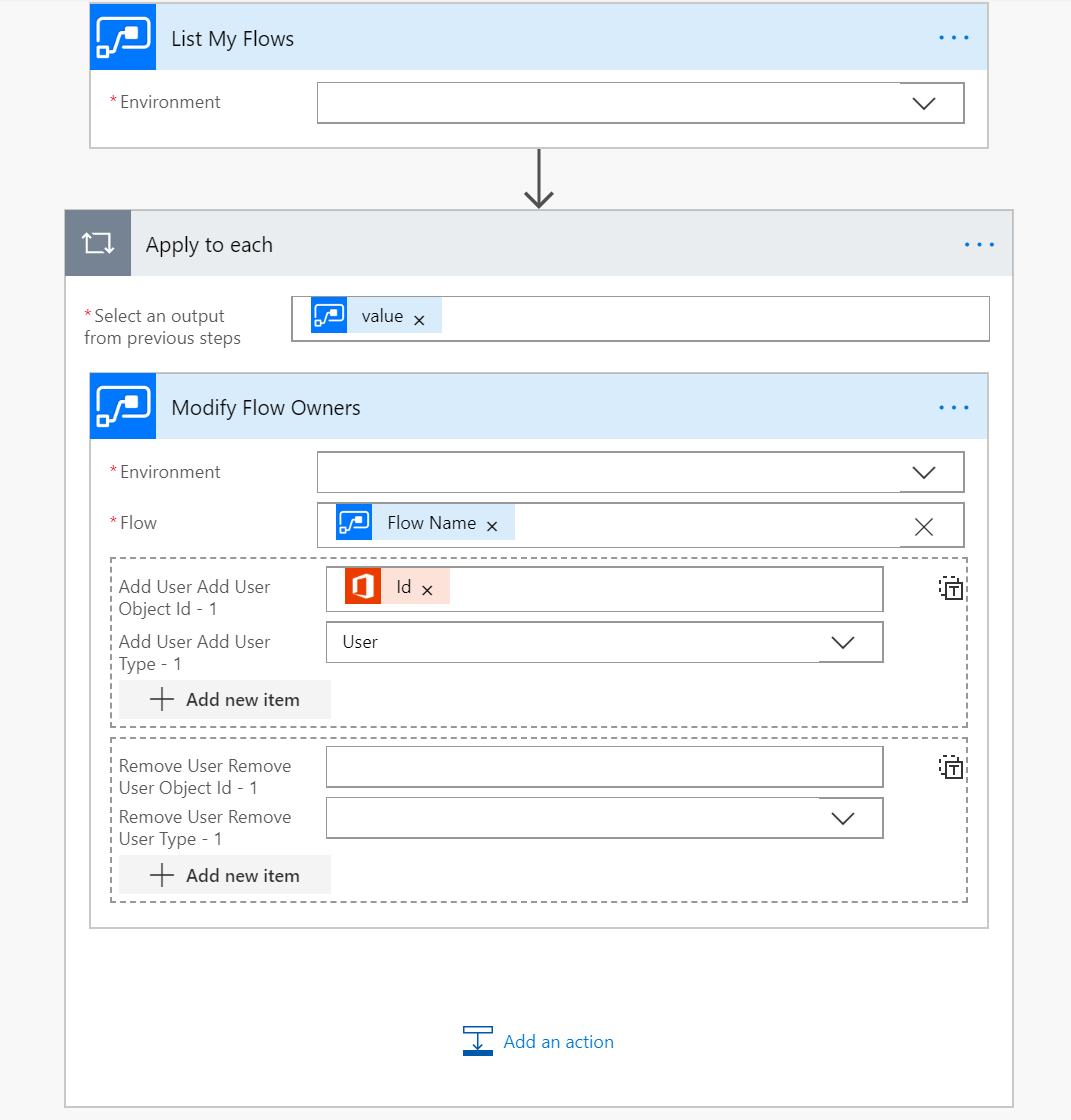Image resolution: width=1071 pixels, height=1120 pixels.
Task: Open the Environment dropdown under List My Flows
Action: point(924,102)
